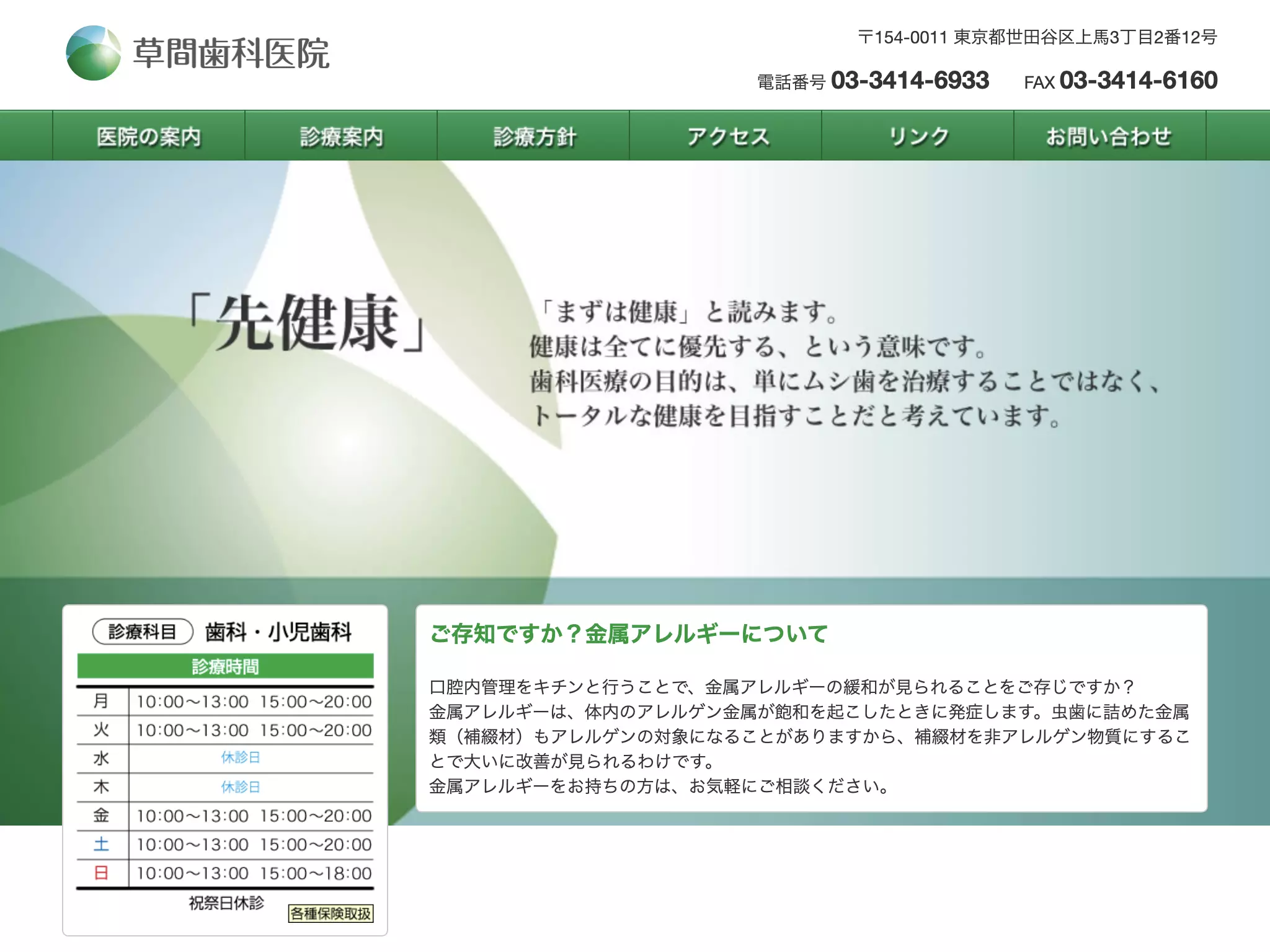Click the FAX number 03-3414-6160

1139,81
